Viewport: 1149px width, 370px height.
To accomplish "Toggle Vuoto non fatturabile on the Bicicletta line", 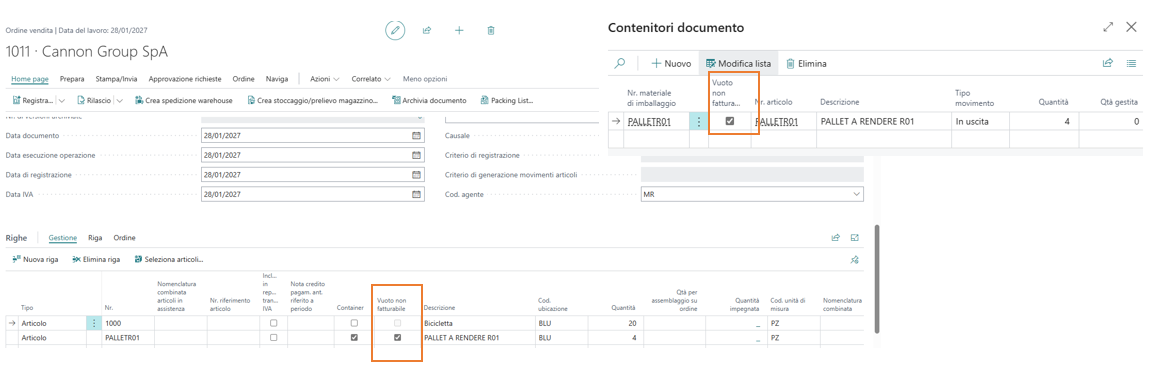I will click(x=397, y=323).
